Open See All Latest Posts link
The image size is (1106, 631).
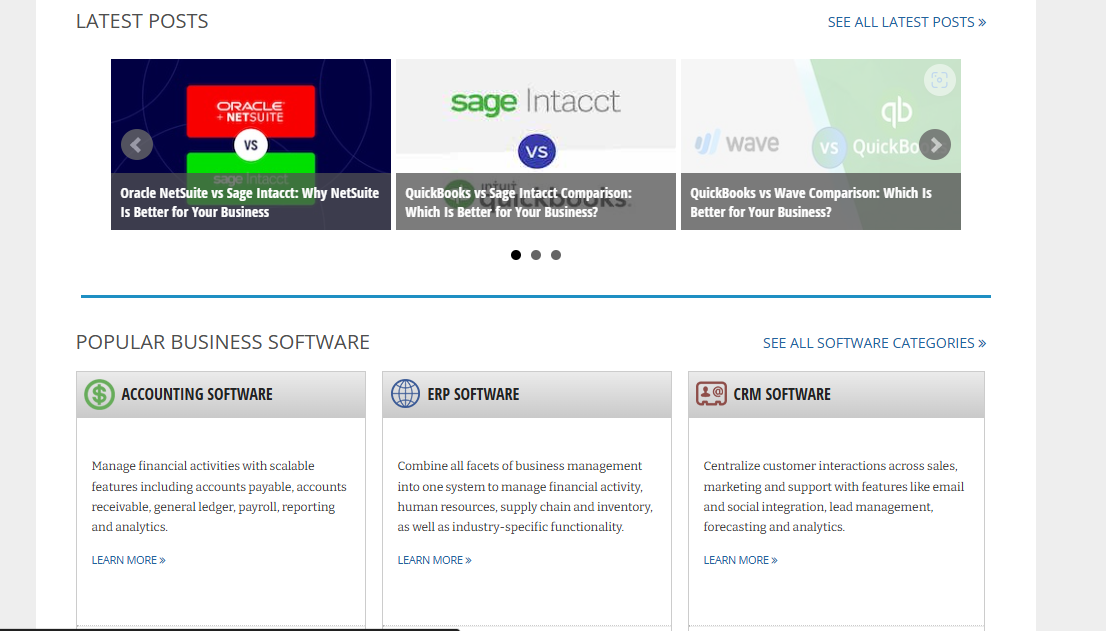[906, 22]
